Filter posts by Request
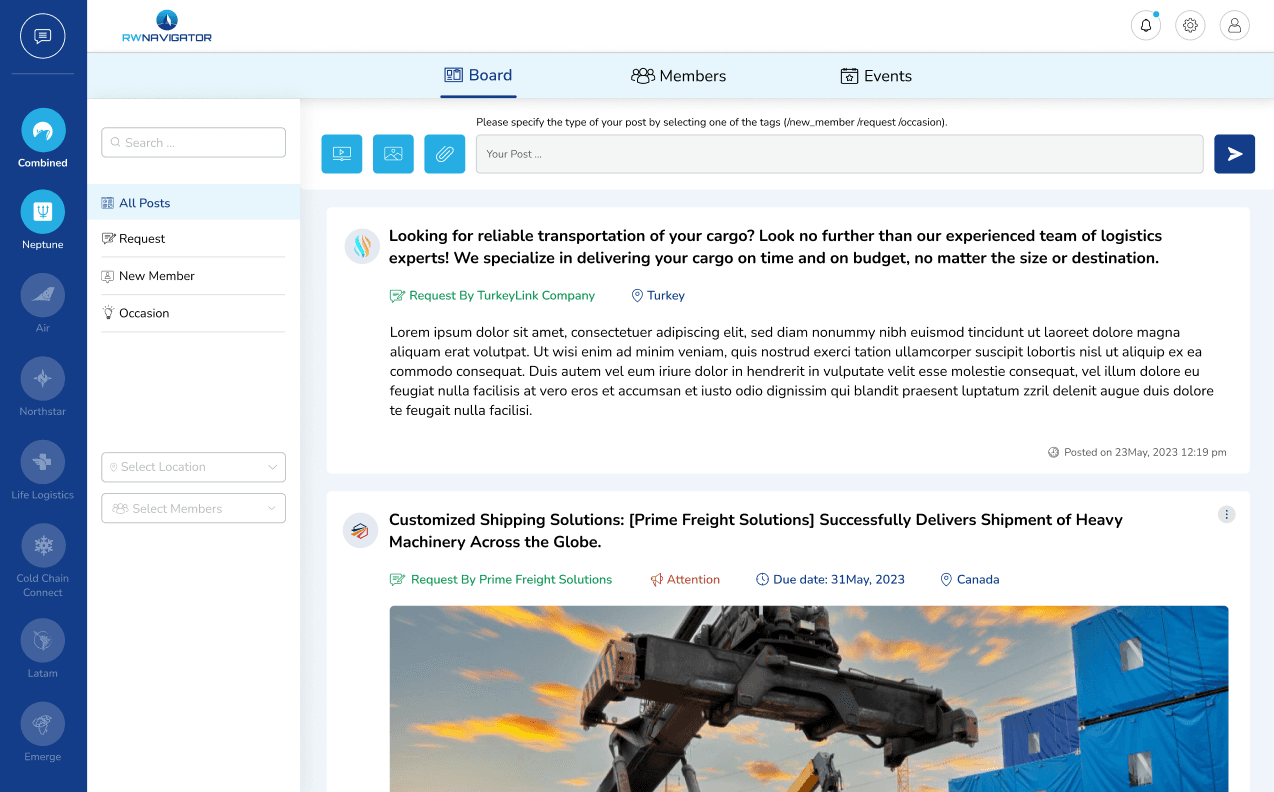 [x=193, y=239]
